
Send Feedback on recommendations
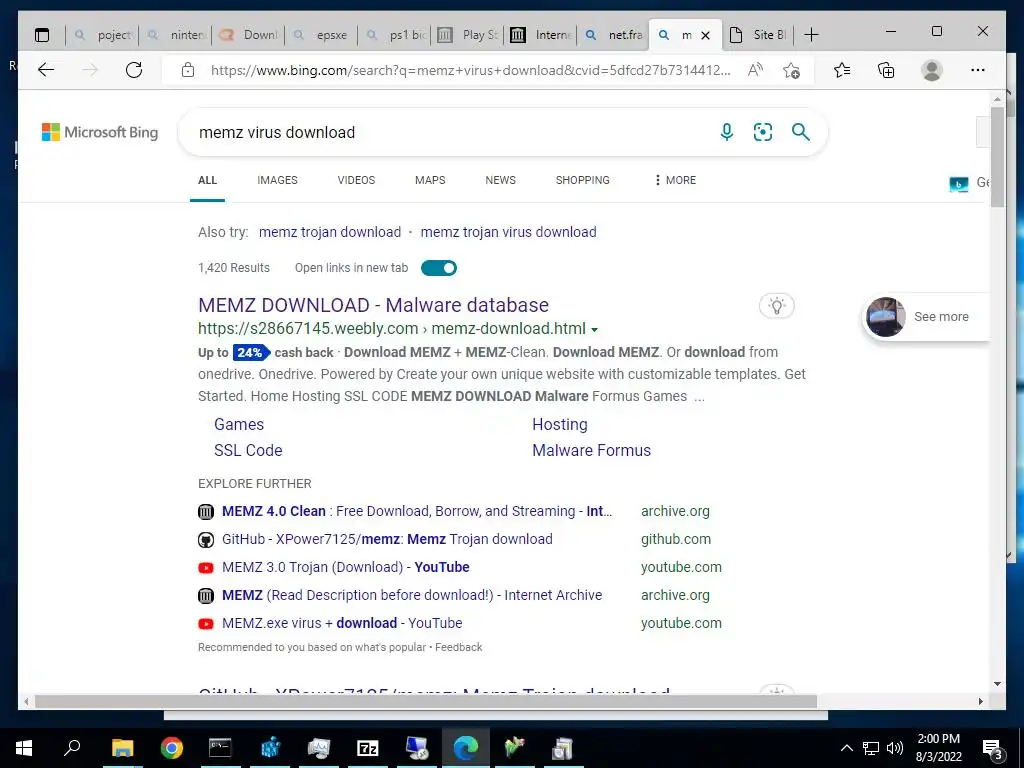coord(458,647)
